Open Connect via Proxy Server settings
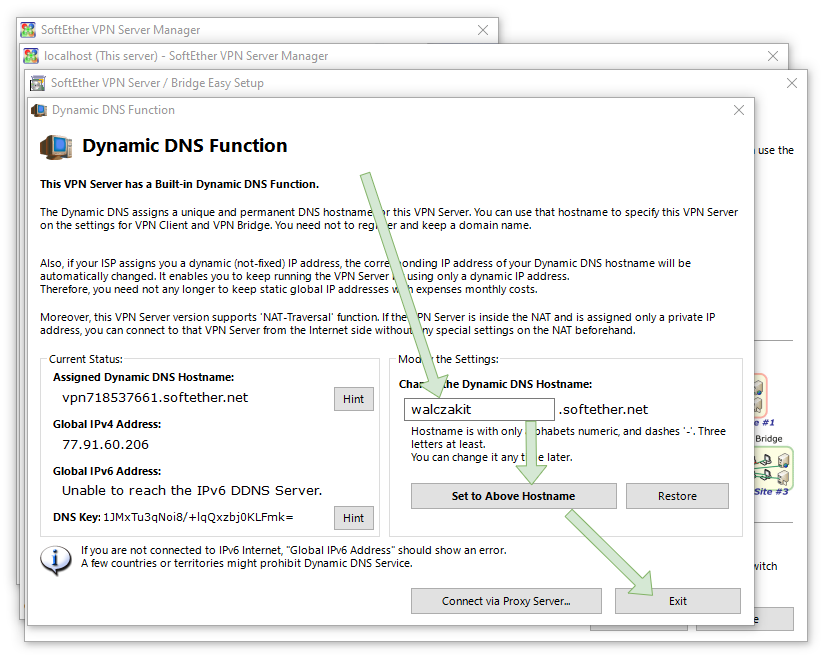Viewport: 831px width, 666px height. pyautogui.click(x=506, y=601)
